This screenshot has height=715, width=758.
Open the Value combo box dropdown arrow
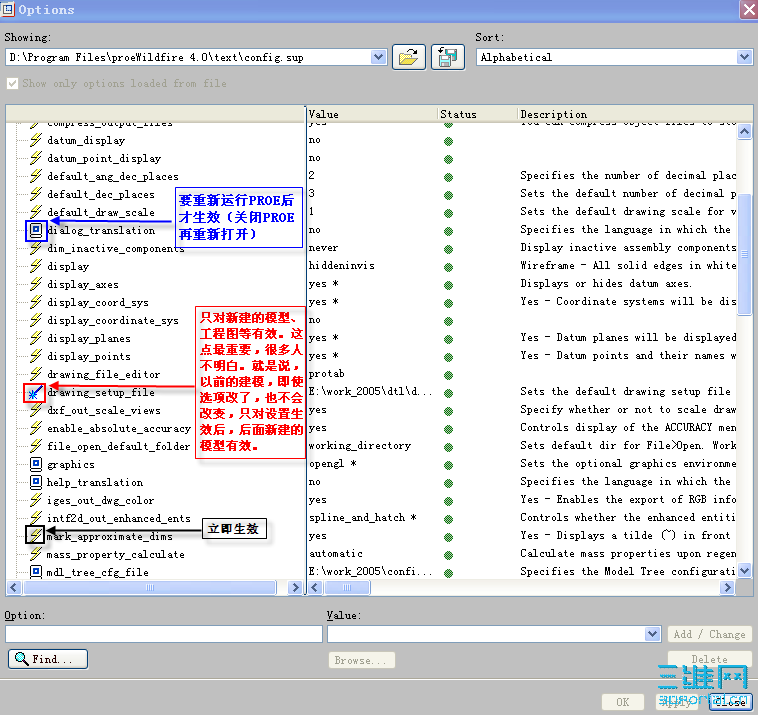click(x=653, y=634)
